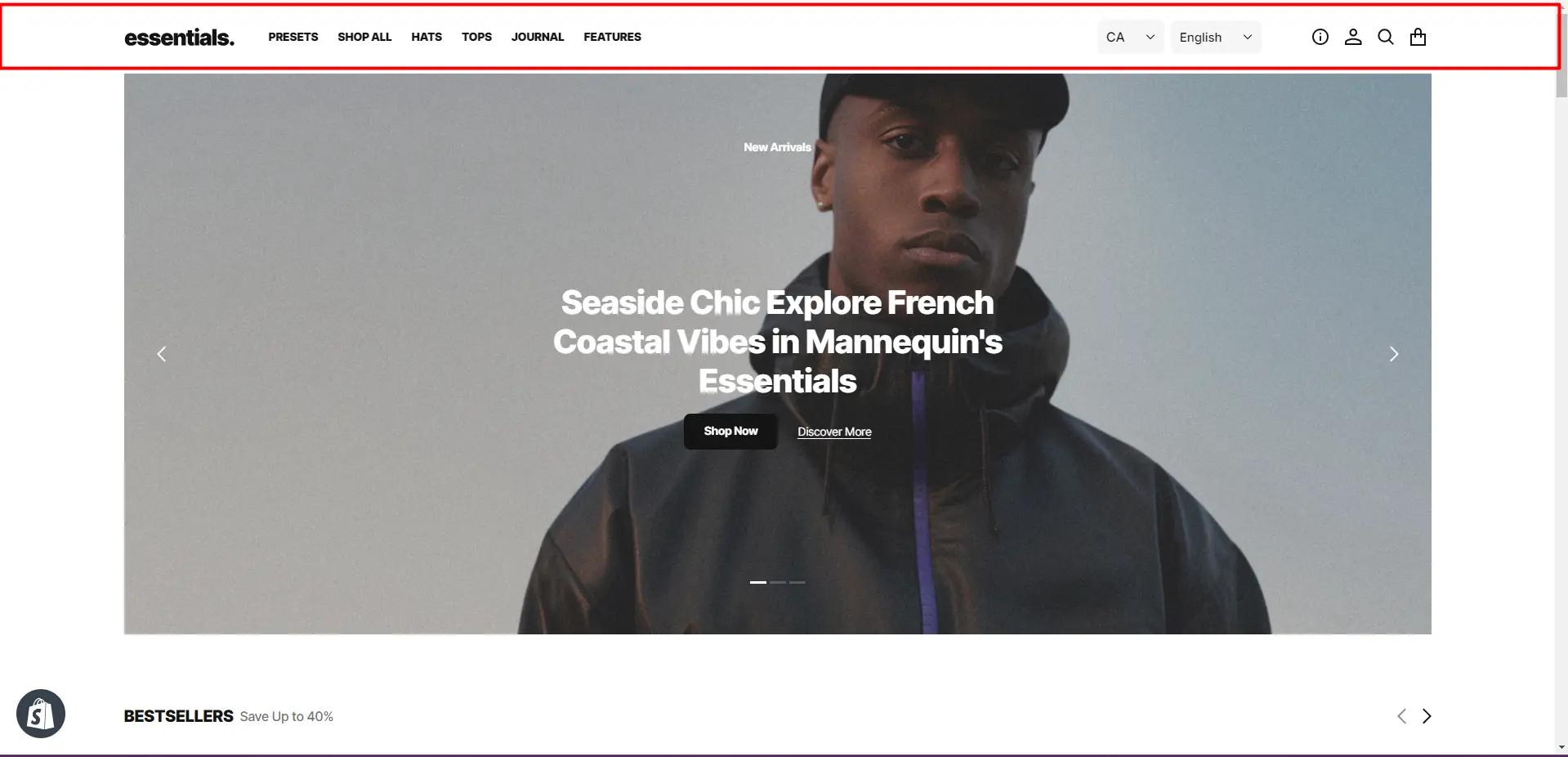Follow the Discover More link
This screenshot has height=757, width=1568.
point(834,432)
